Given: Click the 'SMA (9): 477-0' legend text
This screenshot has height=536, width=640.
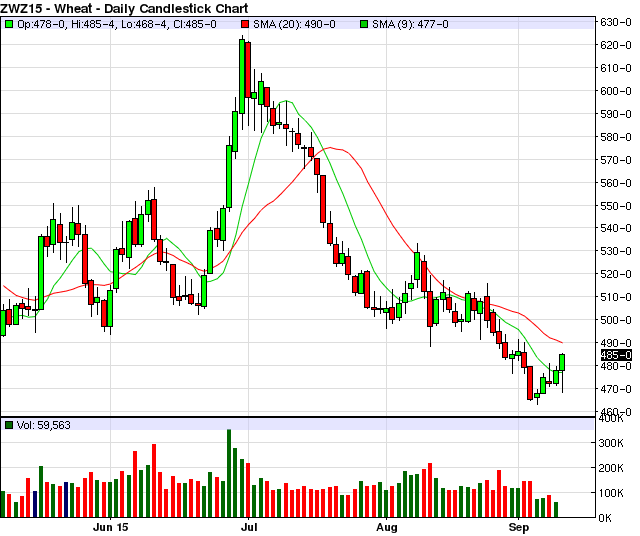Looking at the screenshot, I should click(410, 24).
